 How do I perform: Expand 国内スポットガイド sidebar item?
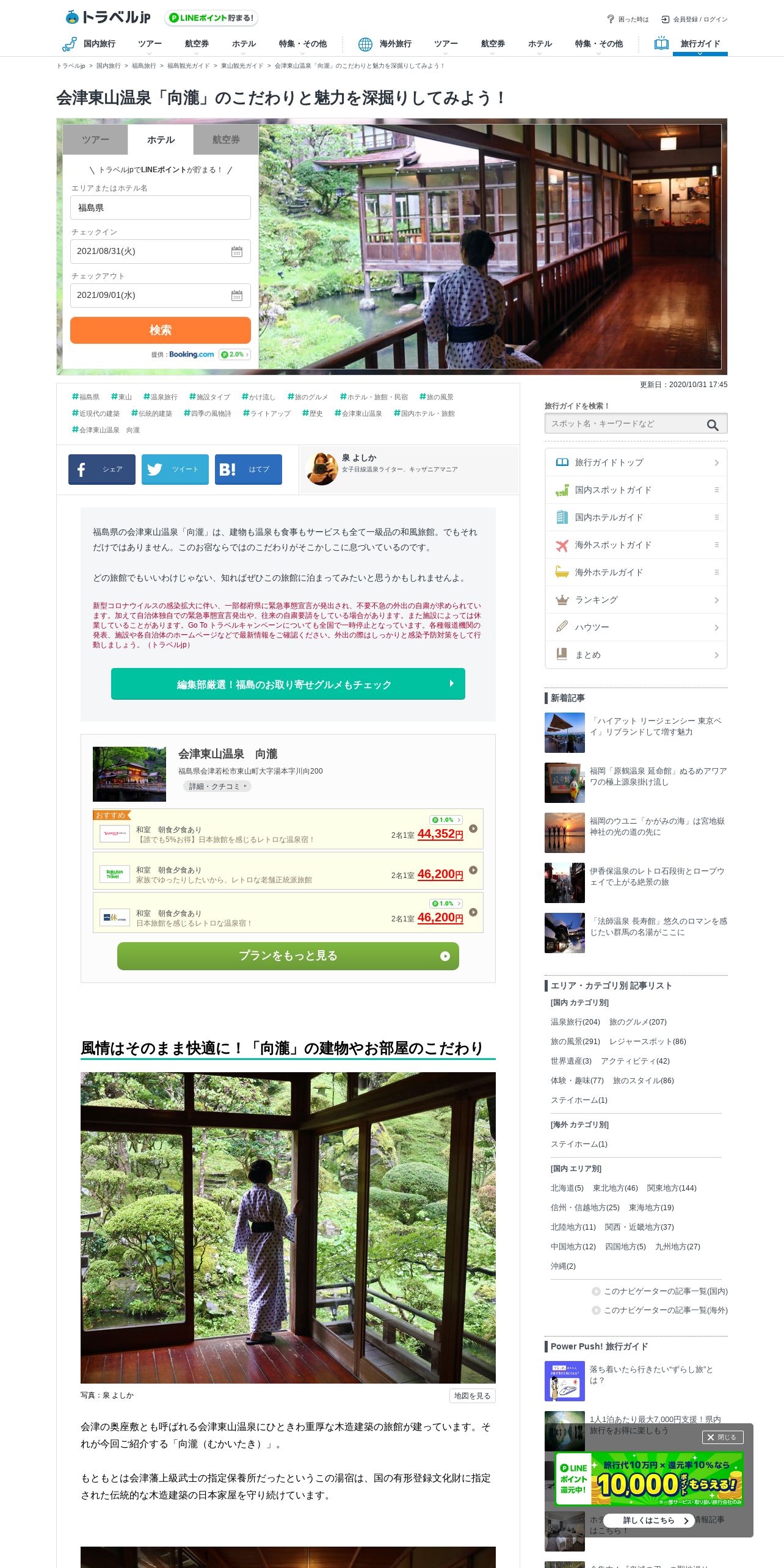click(x=636, y=490)
